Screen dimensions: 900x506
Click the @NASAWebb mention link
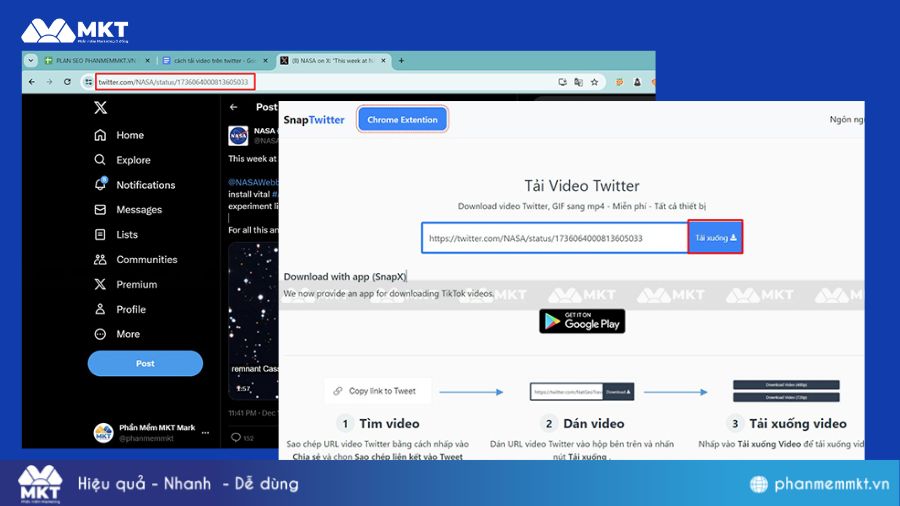pyautogui.click(x=253, y=182)
